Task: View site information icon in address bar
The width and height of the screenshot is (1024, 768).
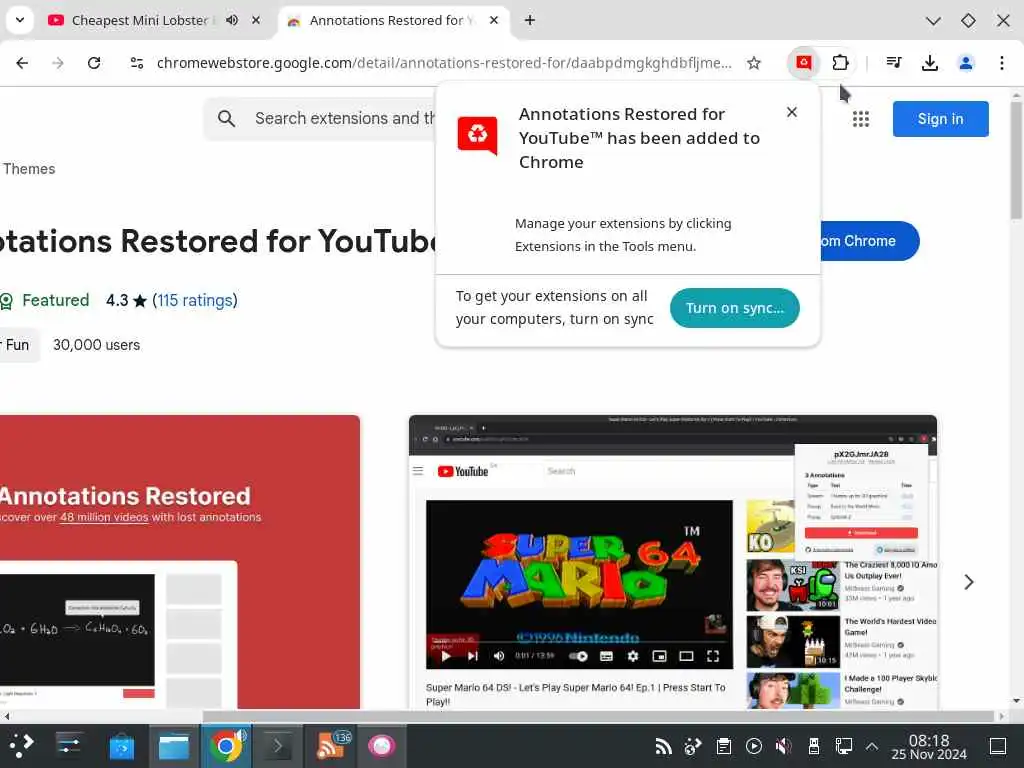Action: tap(136, 63)
